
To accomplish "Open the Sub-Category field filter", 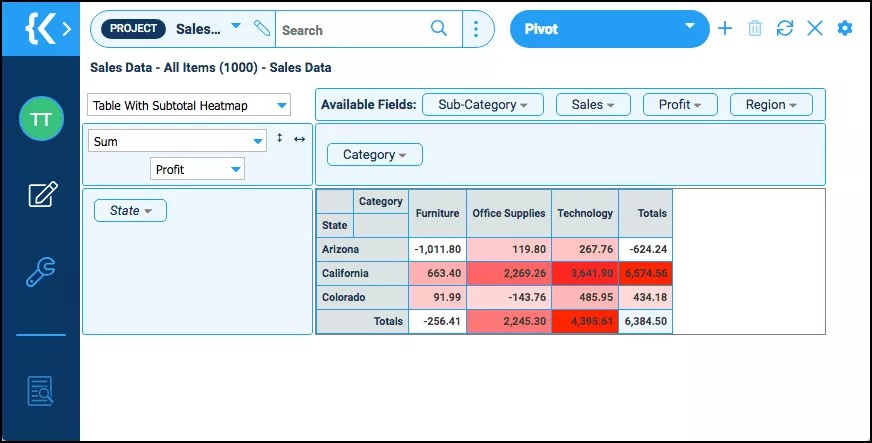I will coord(483,104).
